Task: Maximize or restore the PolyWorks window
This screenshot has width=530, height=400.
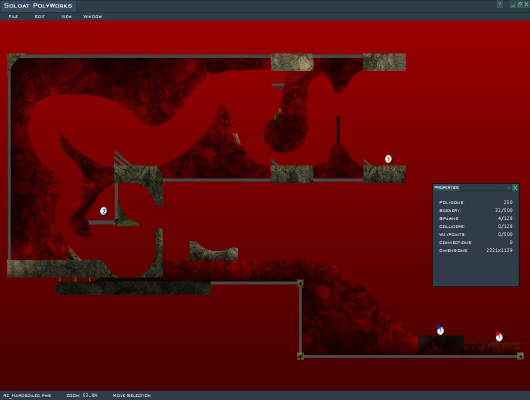Action: 520,5
